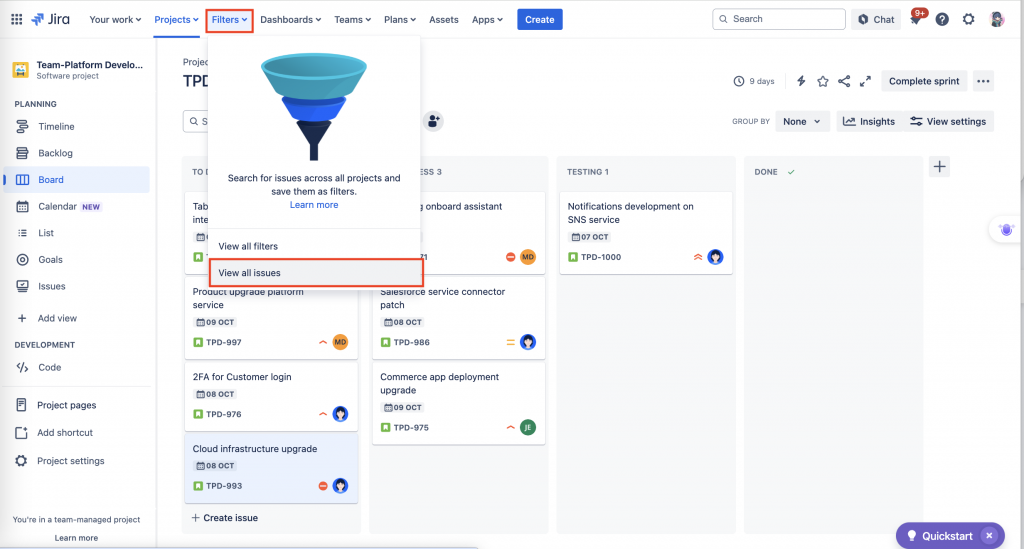Click the JE assignee avatar on TPD-975

coord(528,428)
